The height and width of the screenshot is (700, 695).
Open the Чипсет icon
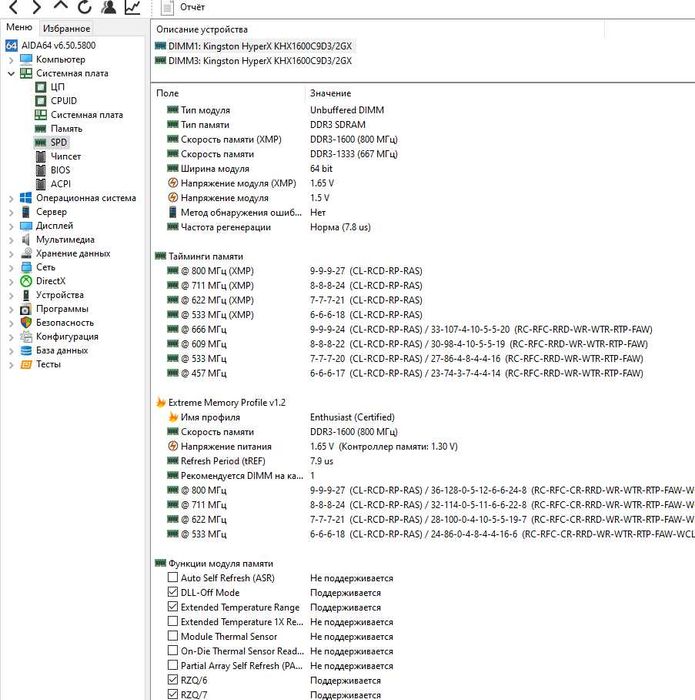click(x=41, y=156)
